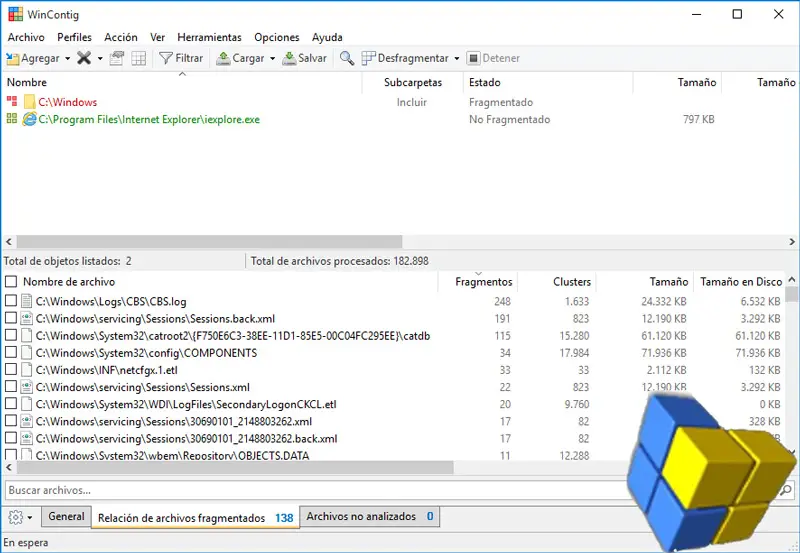Open the dropdown arrow beside the gear icon
800x553 pixels.
coord(30,517)
